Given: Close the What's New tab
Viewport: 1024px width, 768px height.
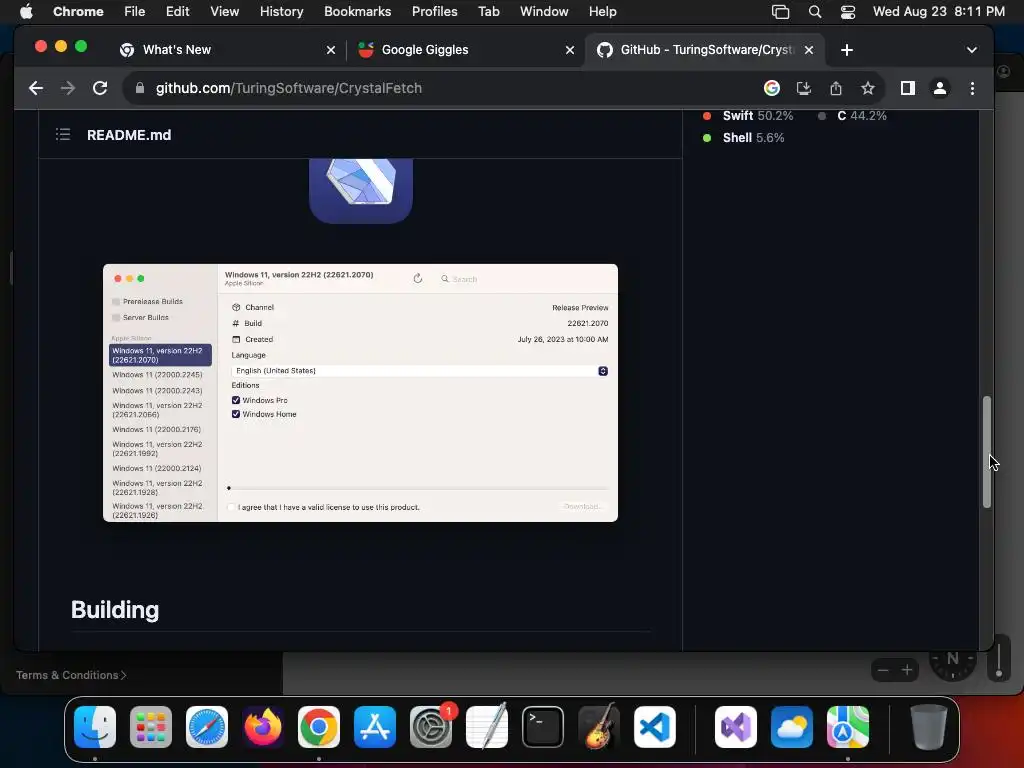Looking at the screenshot, I should [x=331, y=50].
